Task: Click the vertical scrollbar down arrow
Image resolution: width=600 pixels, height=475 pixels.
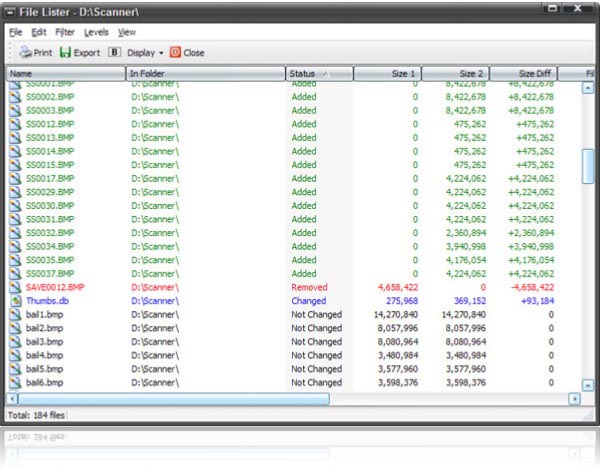Action: [588, 382]
